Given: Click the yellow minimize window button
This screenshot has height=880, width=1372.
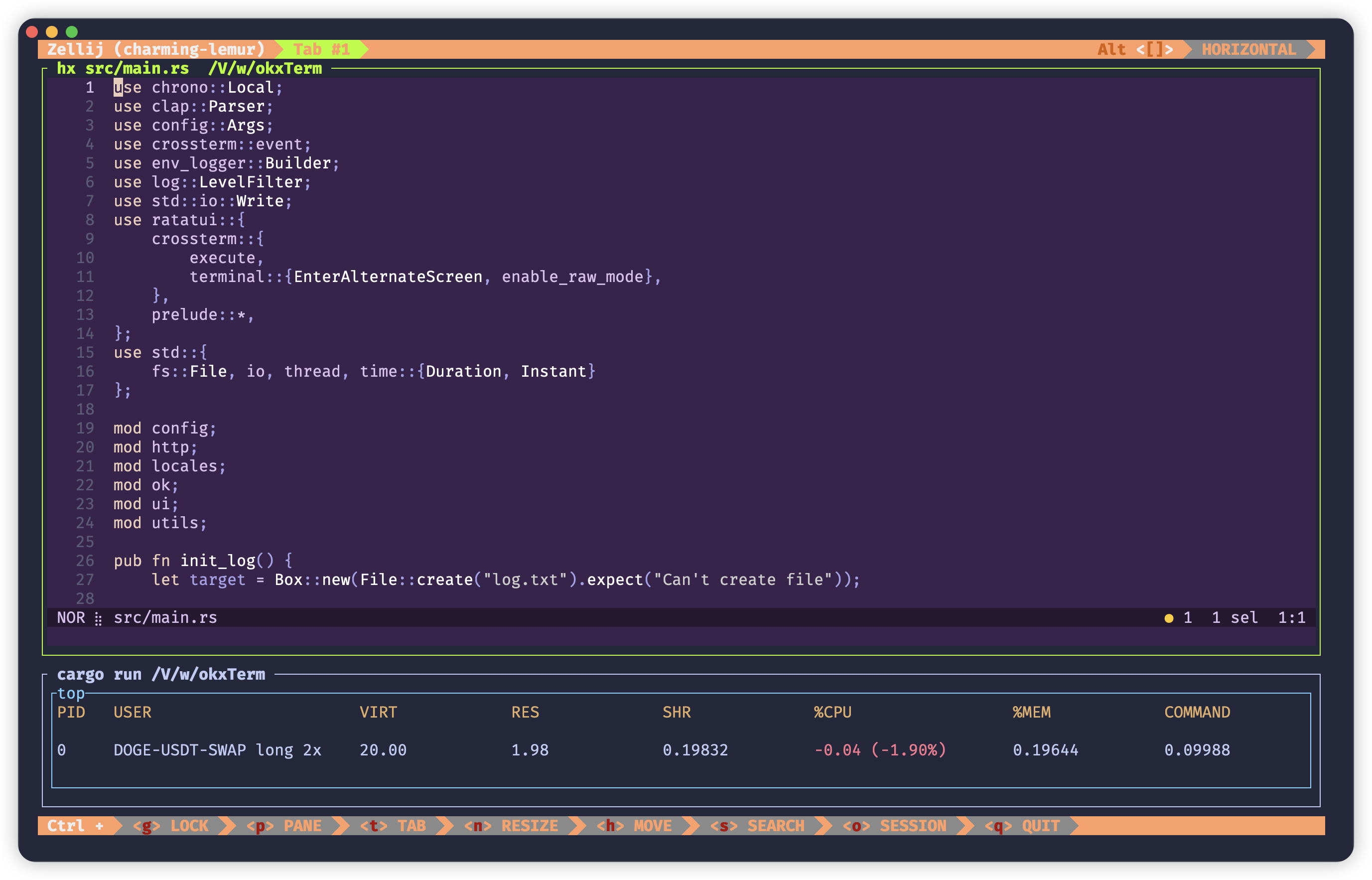Looking at the screenshot, I should (x=52, y=32).
